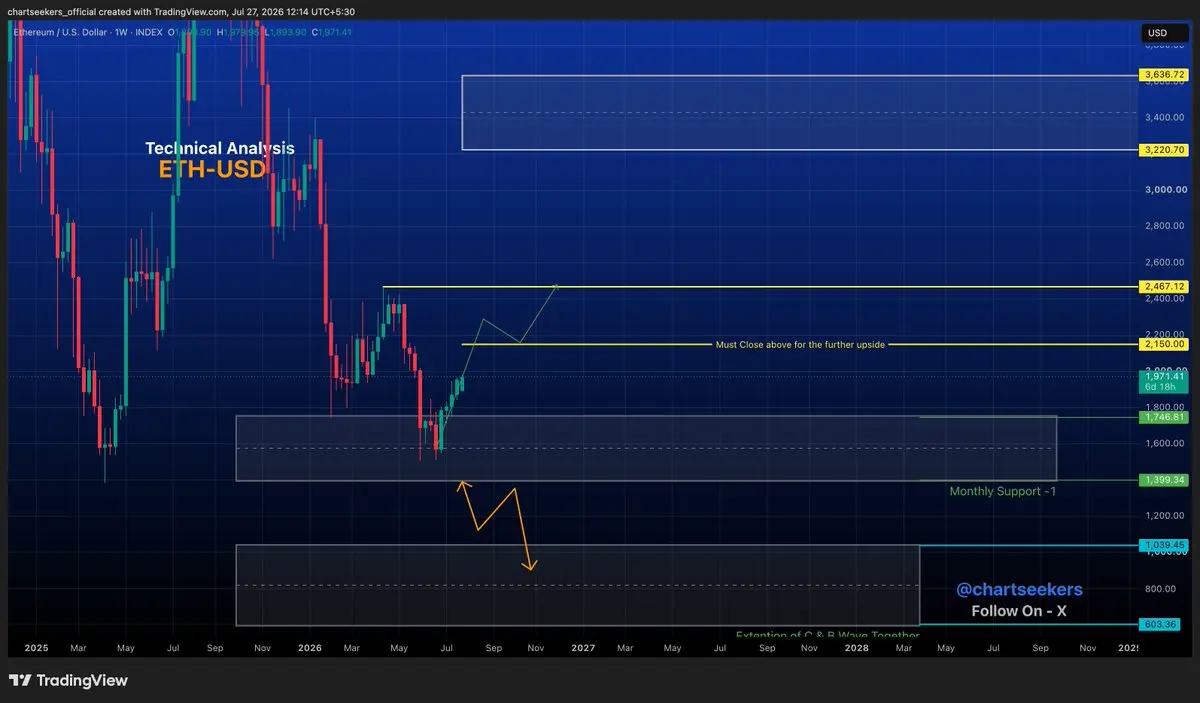1200x703 pixels.
Task: Click the 2026 year on time axis
Action: [x=309, y=648]
